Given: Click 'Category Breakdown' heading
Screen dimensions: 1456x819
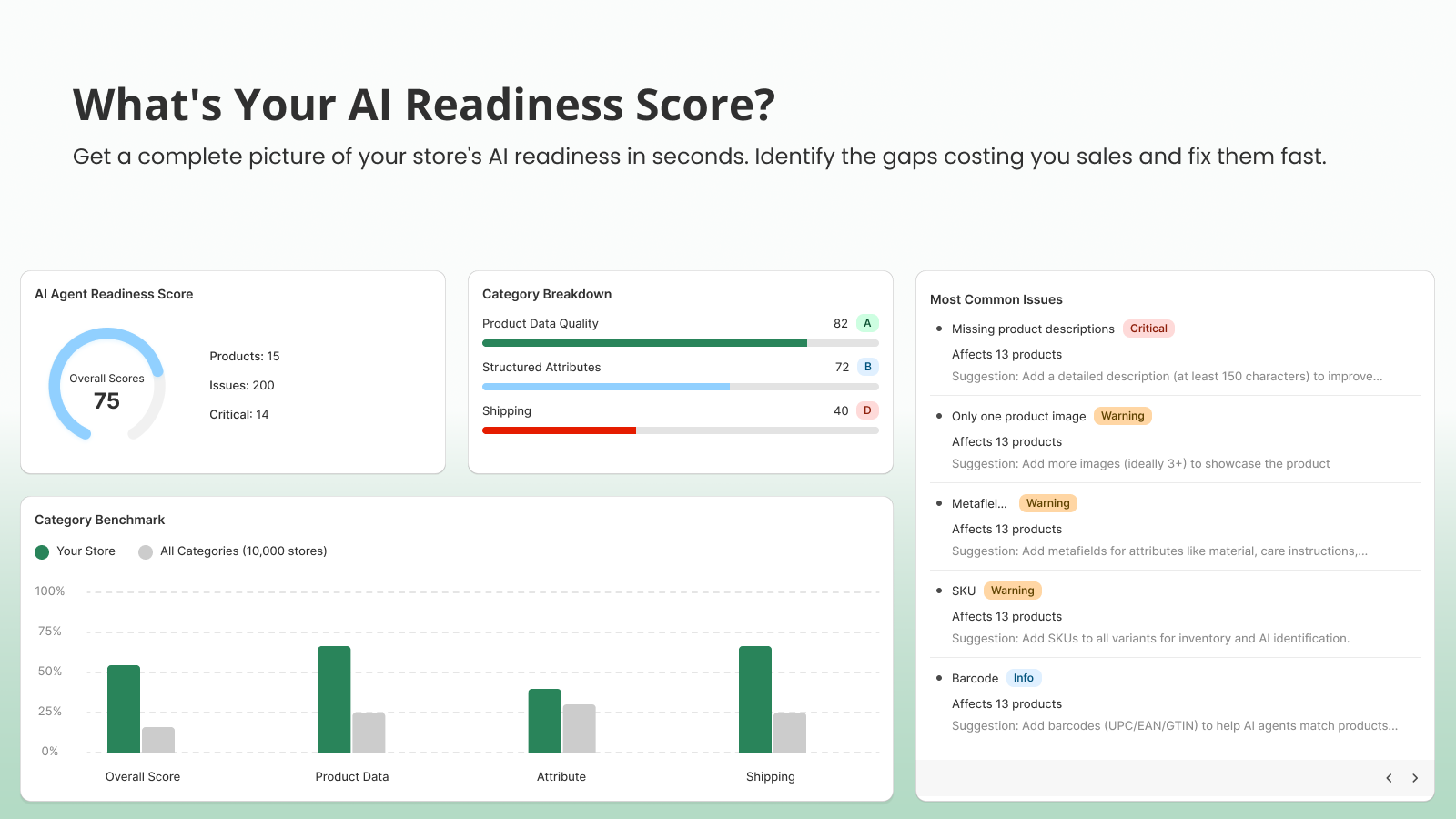Looking at the screenshot, I should (547, 295).
